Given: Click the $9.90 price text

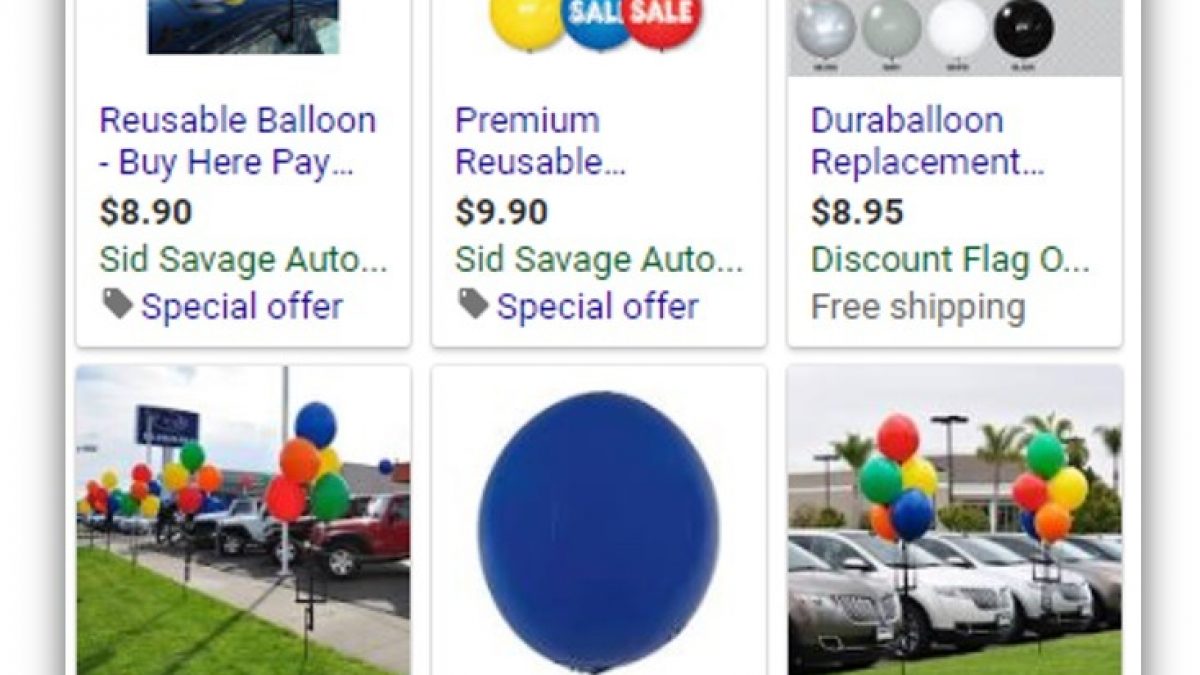Looking at the screenshot, I should pos(502,212).
